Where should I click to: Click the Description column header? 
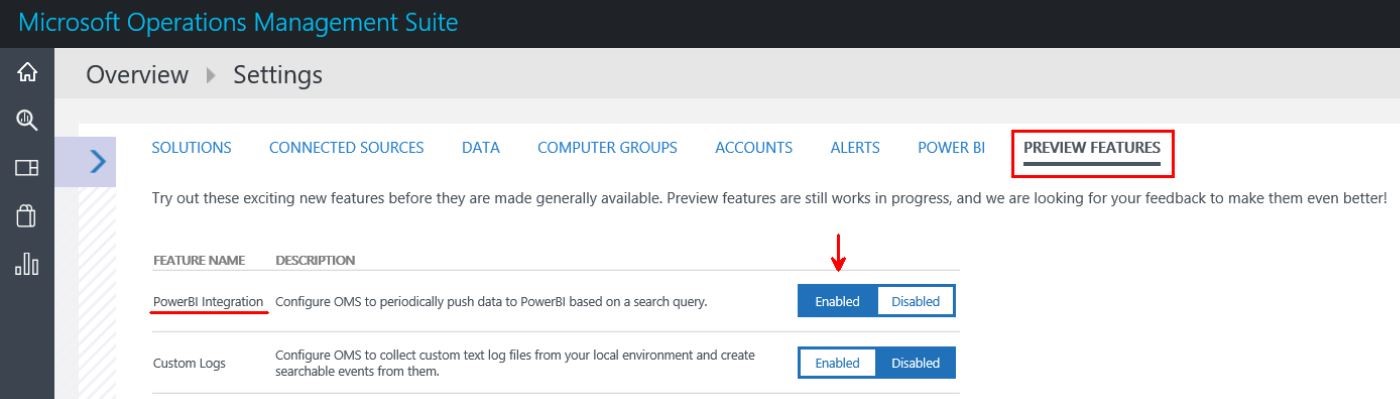pyautogui.click(x=315, y=260)
